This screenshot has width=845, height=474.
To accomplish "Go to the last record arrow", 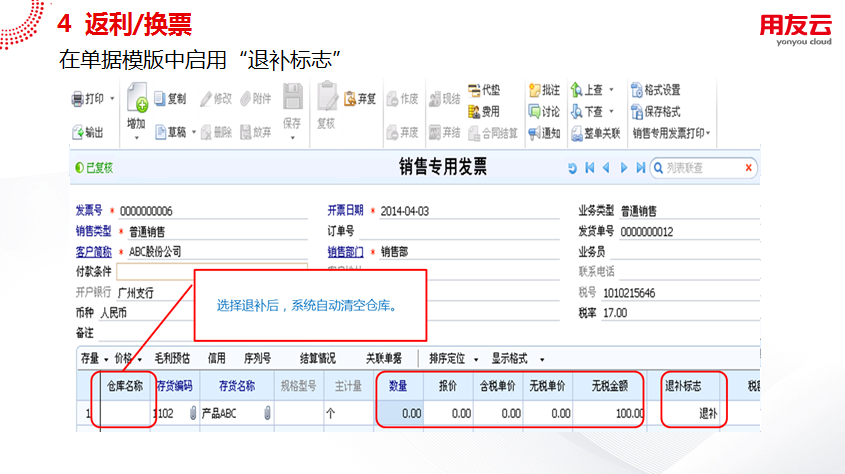I will coord(640,168).
